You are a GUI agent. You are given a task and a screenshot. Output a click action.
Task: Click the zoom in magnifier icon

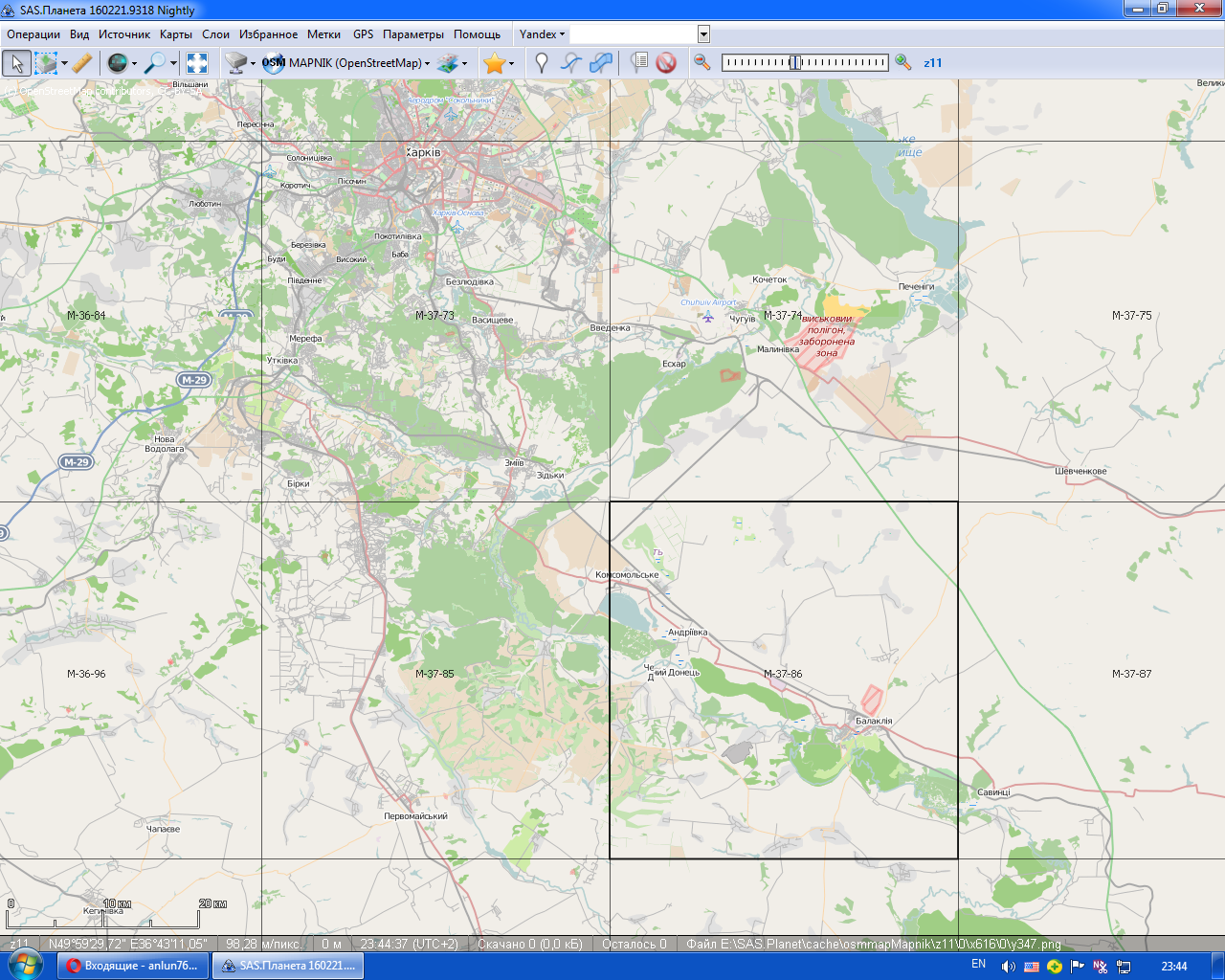tap(902, 63)
